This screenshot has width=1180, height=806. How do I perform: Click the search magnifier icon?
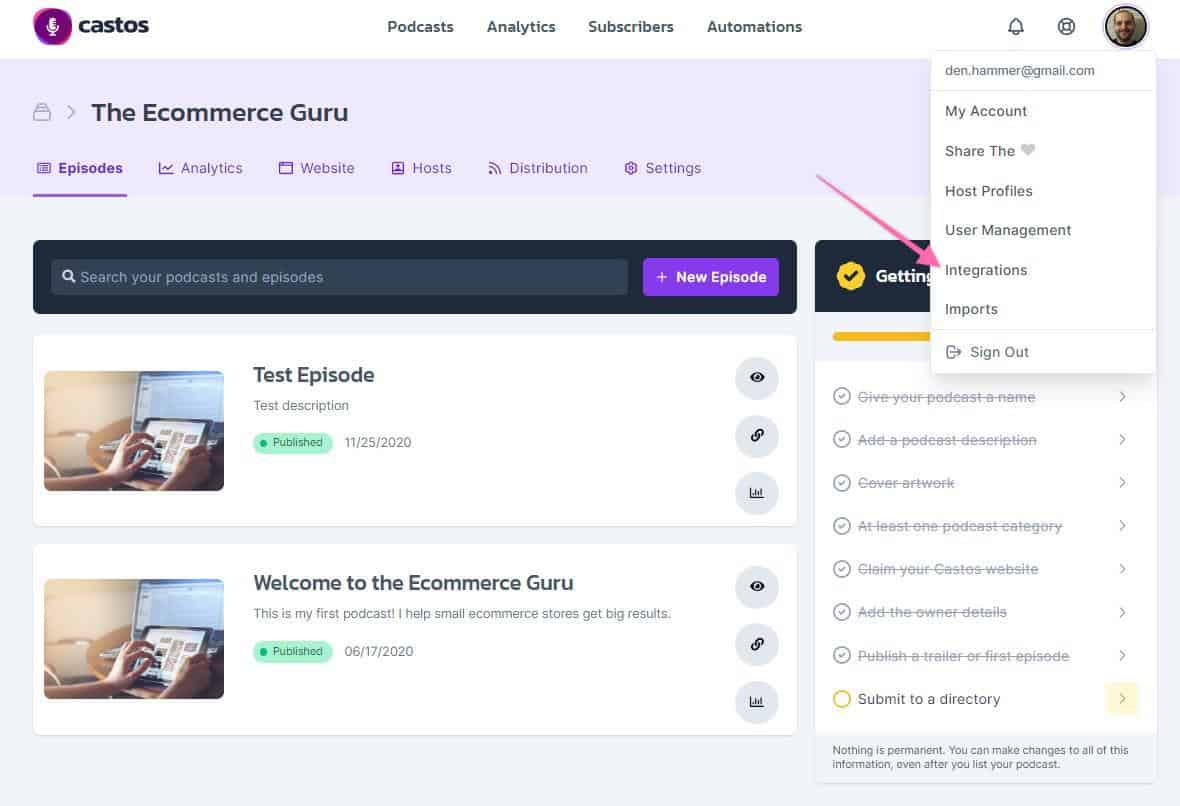[x=68, y=276]
